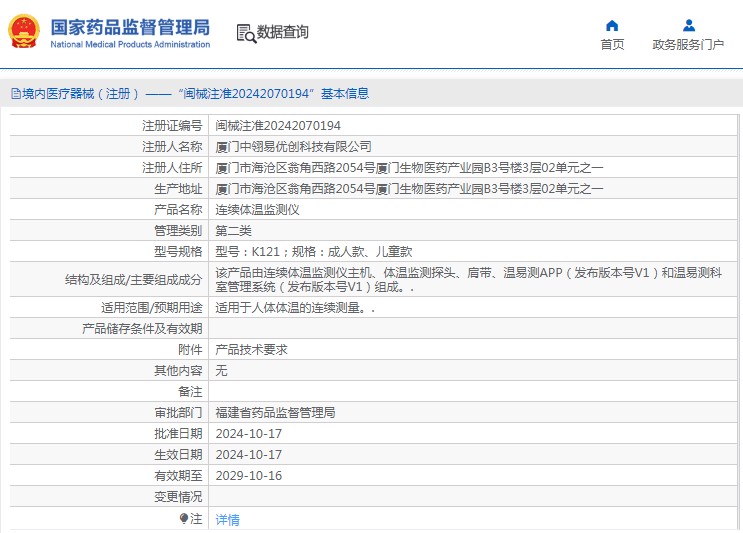
Task: Click the 注册人住所 label
Action: coord(172,168)
